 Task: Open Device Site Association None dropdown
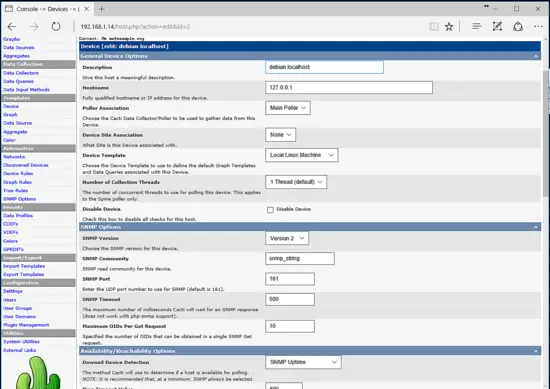[x=281, y=135]
